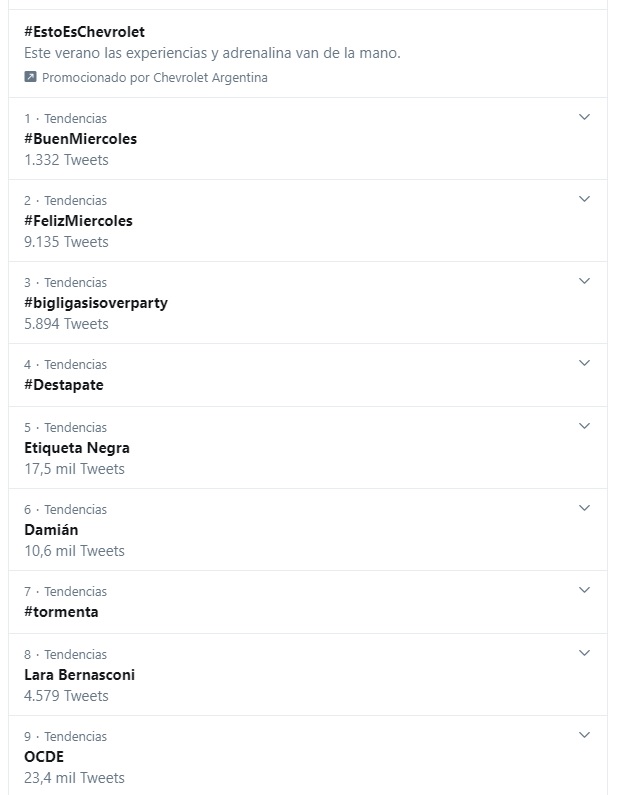Expand the OCDE trend options chevron
The image size is (620, 795).
(585, 736)
